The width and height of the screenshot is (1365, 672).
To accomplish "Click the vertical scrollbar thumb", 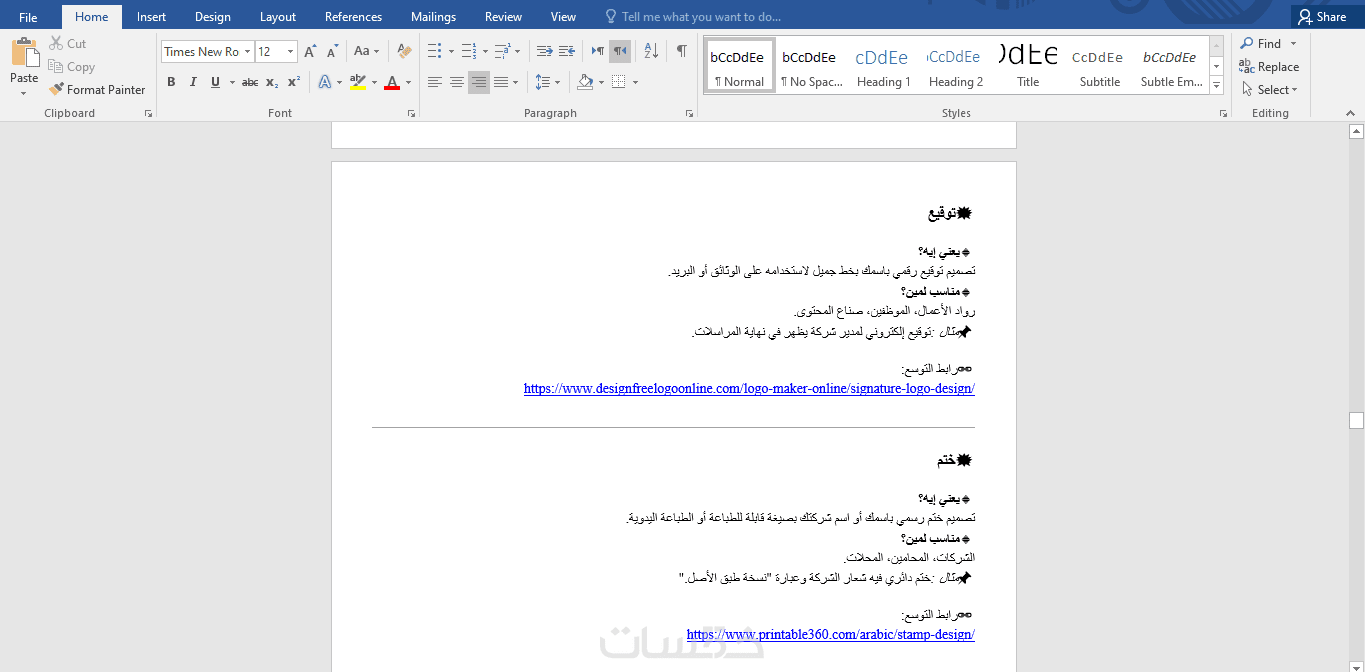I will coord(1356,420).
